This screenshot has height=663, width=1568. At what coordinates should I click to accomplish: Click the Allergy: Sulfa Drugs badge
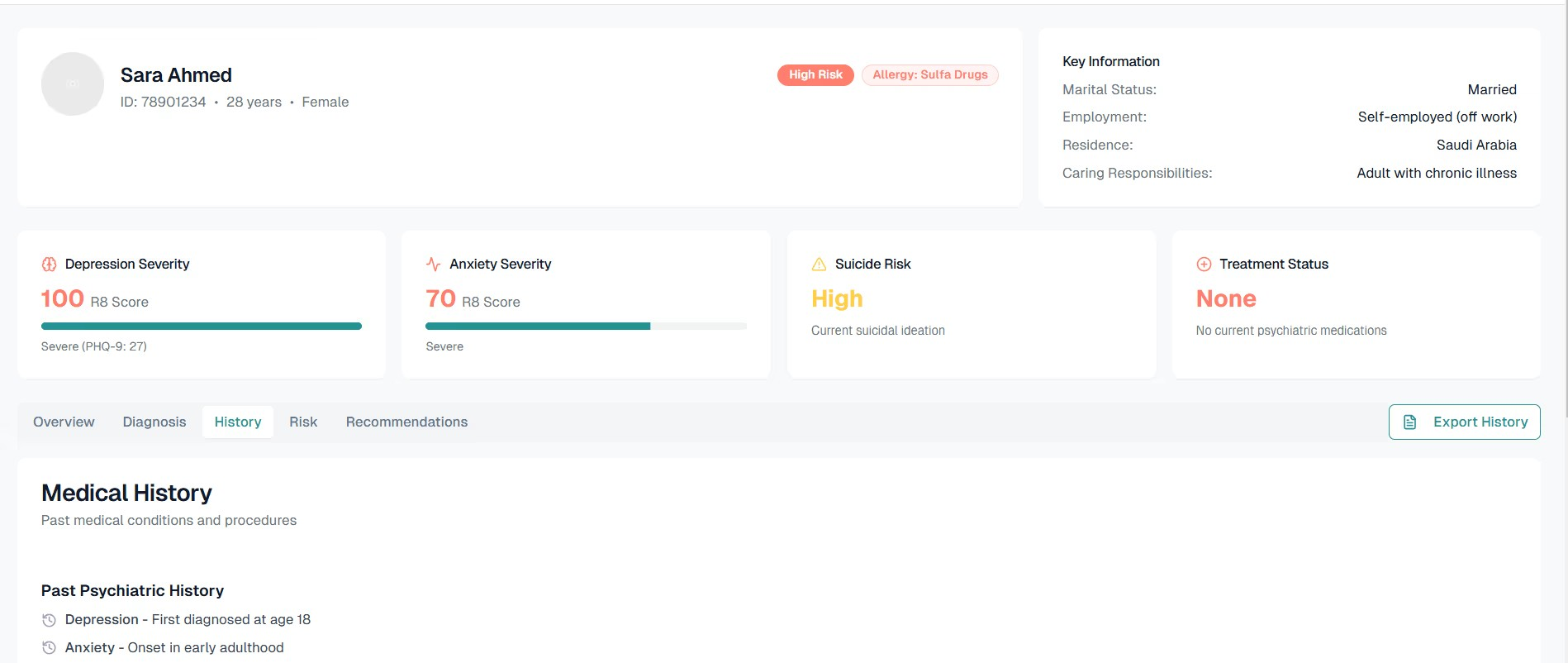tap(930, 74)
